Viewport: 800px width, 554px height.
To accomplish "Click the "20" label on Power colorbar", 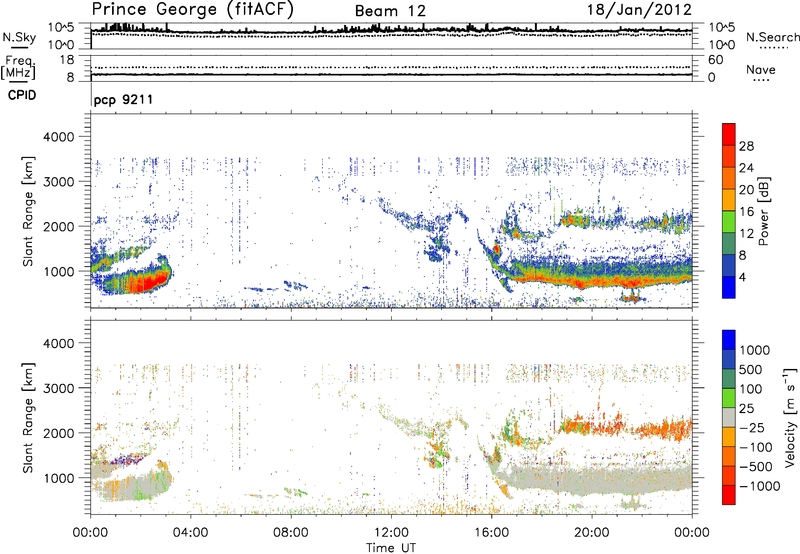I will pos(746,190).
